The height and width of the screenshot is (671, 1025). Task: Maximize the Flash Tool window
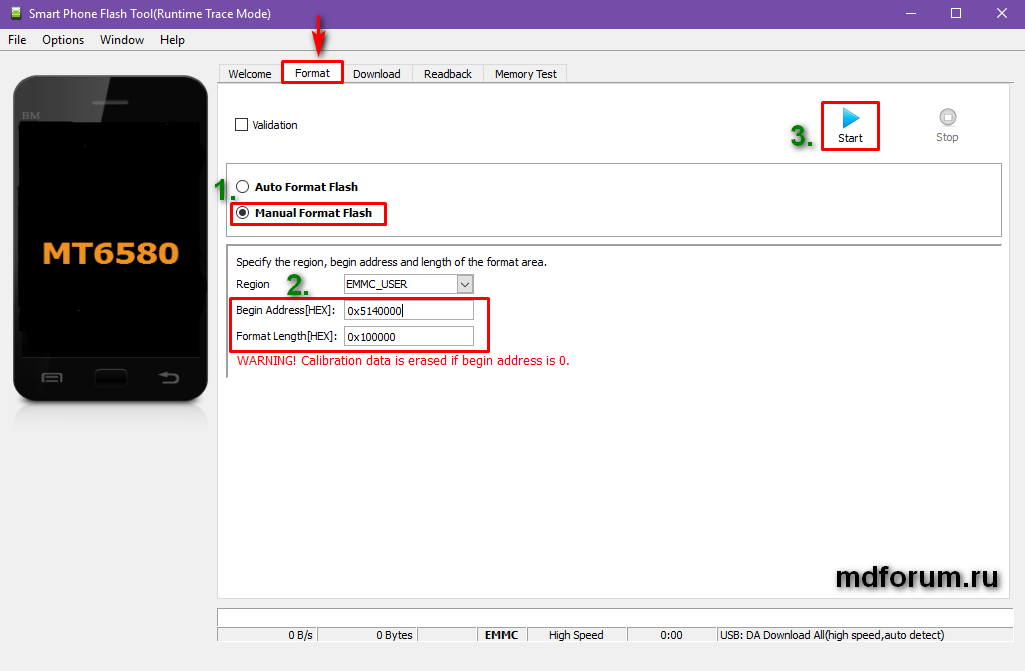[x=956, y=13]
